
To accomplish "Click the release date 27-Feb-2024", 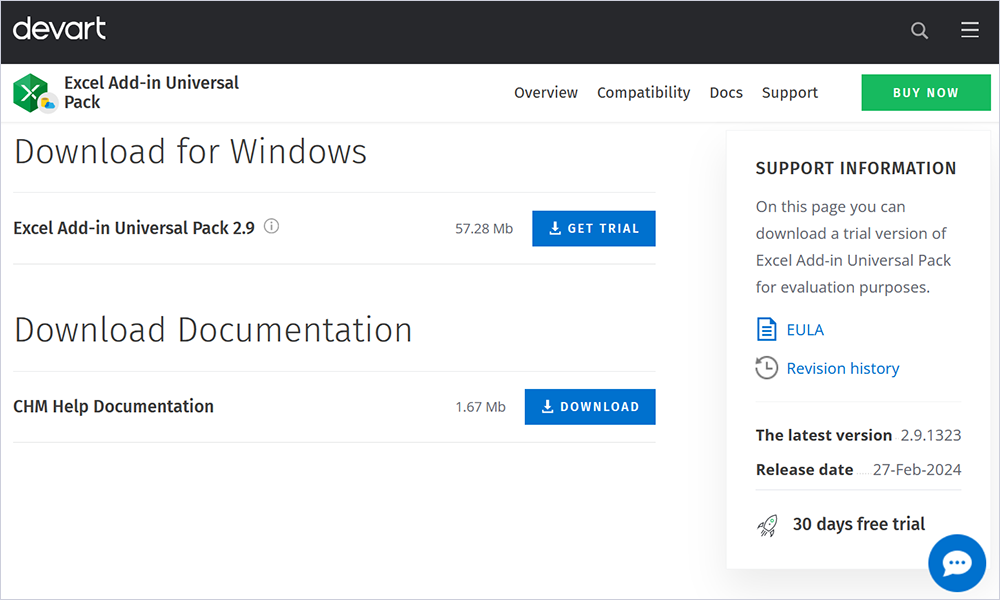I will [916, 470].
